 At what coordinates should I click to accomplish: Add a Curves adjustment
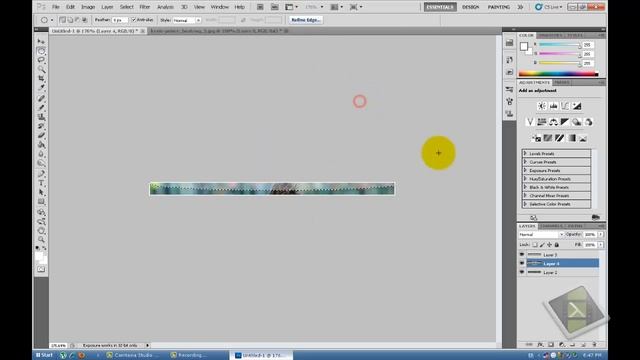[x=565, y=106]
